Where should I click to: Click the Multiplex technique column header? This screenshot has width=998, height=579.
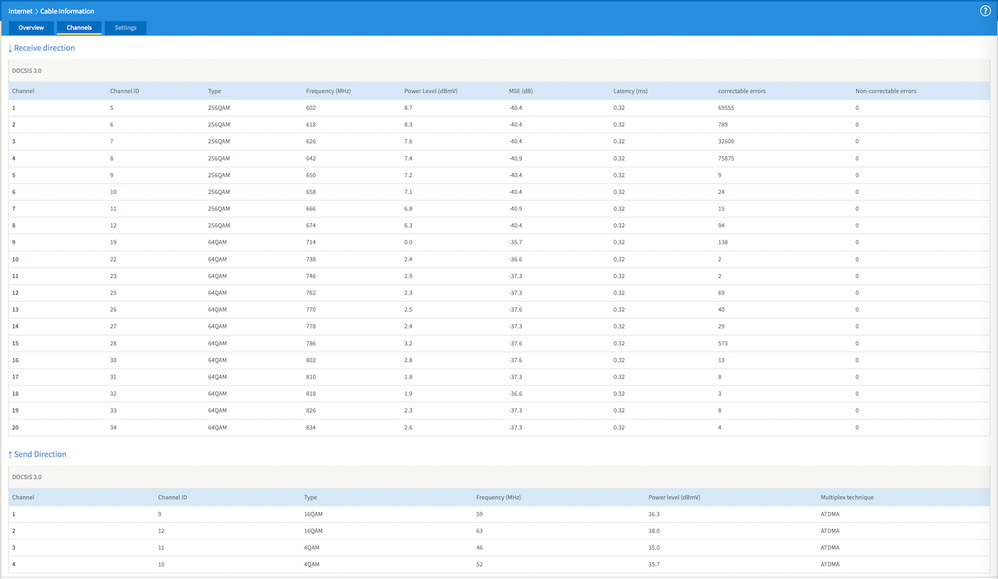tap(847, 498)
